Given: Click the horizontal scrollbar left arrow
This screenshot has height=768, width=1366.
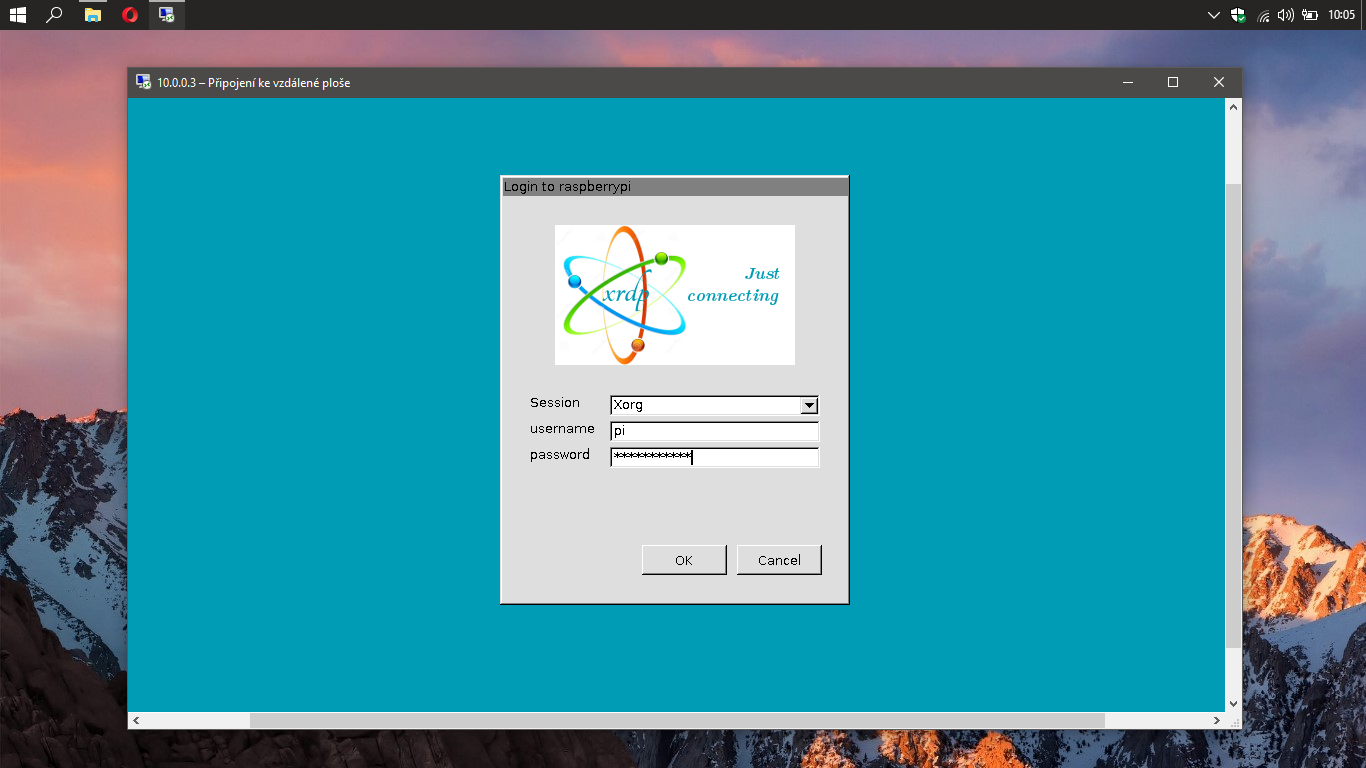Looking at the screenshot, I should click(136, 721).
